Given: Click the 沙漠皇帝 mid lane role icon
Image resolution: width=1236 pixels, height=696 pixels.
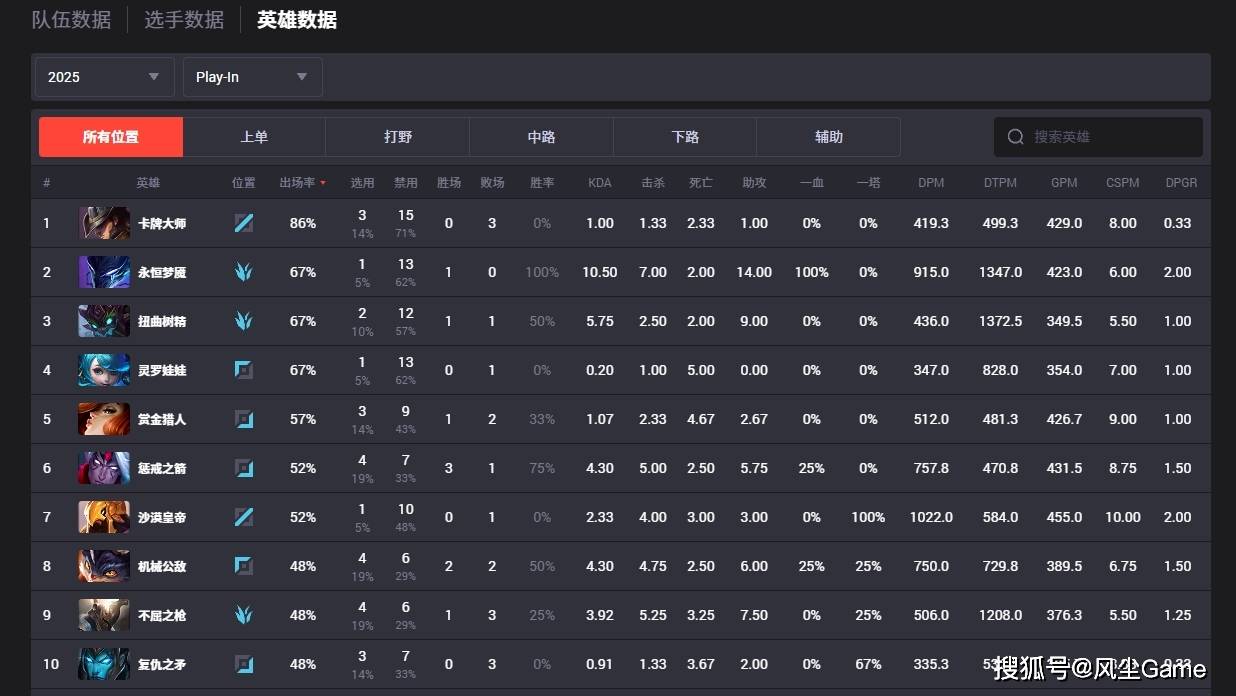Looking at the screenshot, I should tap(243, 517).
